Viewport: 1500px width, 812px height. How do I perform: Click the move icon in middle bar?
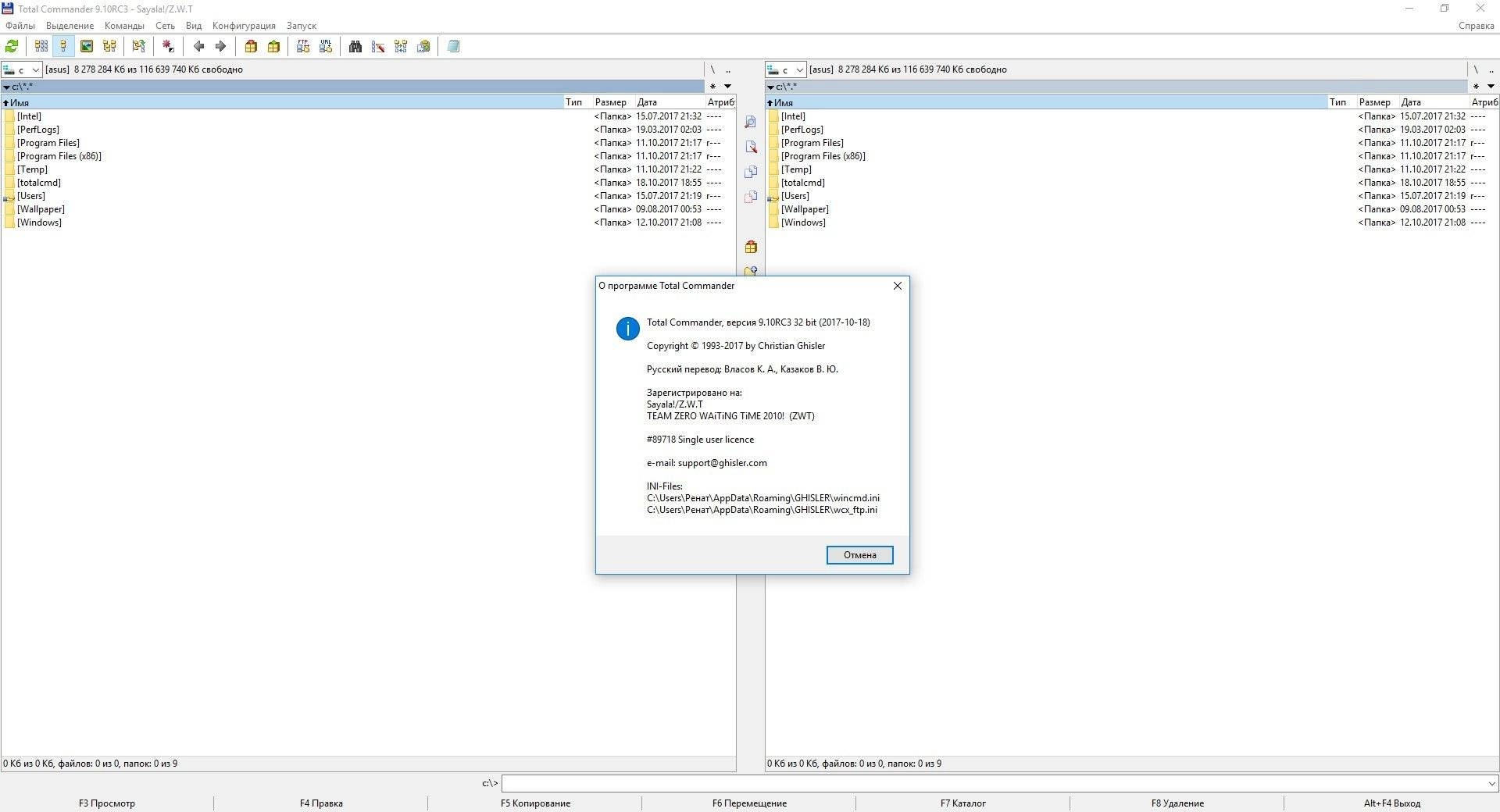(x=751, y=197)
